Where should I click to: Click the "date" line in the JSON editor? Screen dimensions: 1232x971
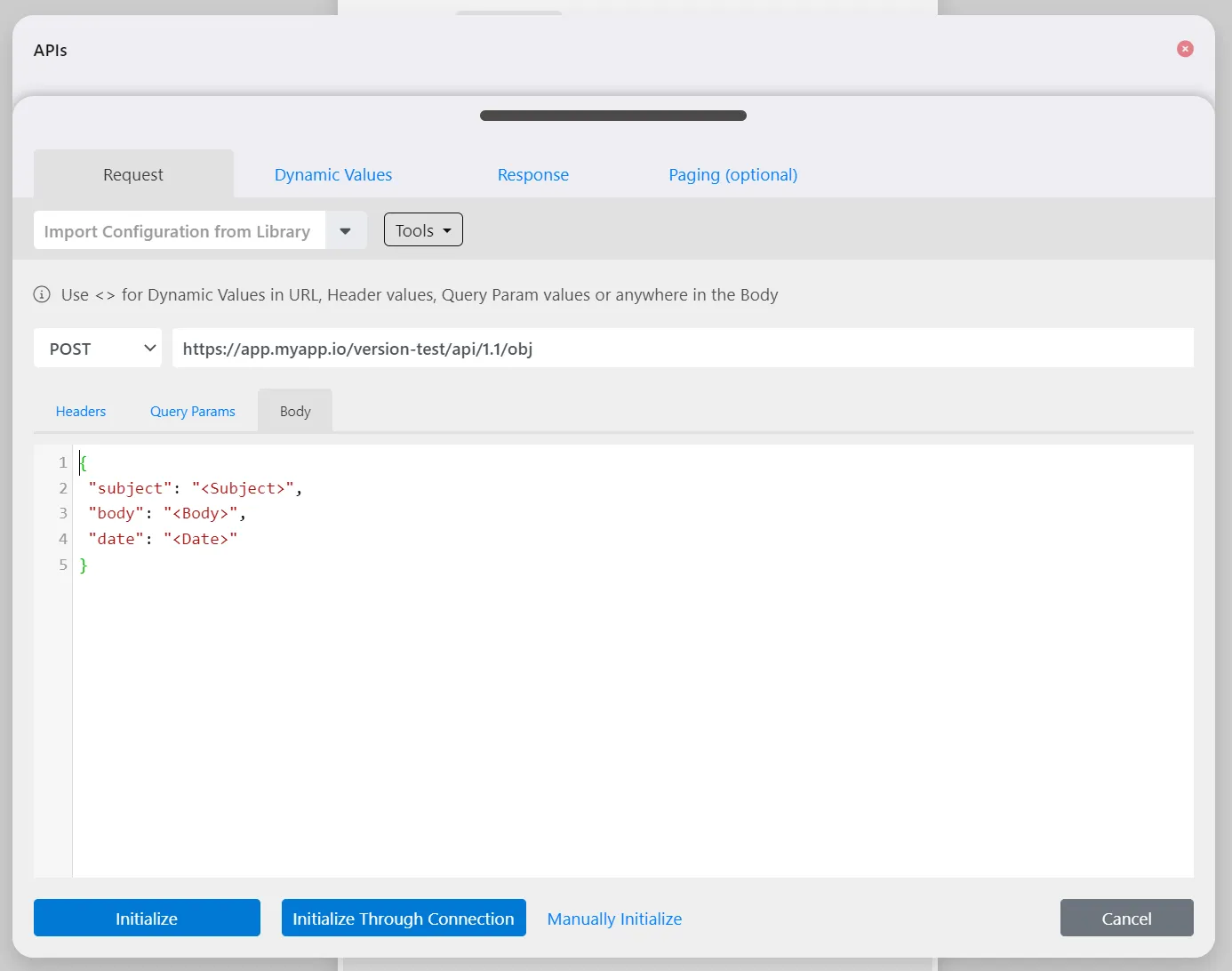tap(163, 539)
